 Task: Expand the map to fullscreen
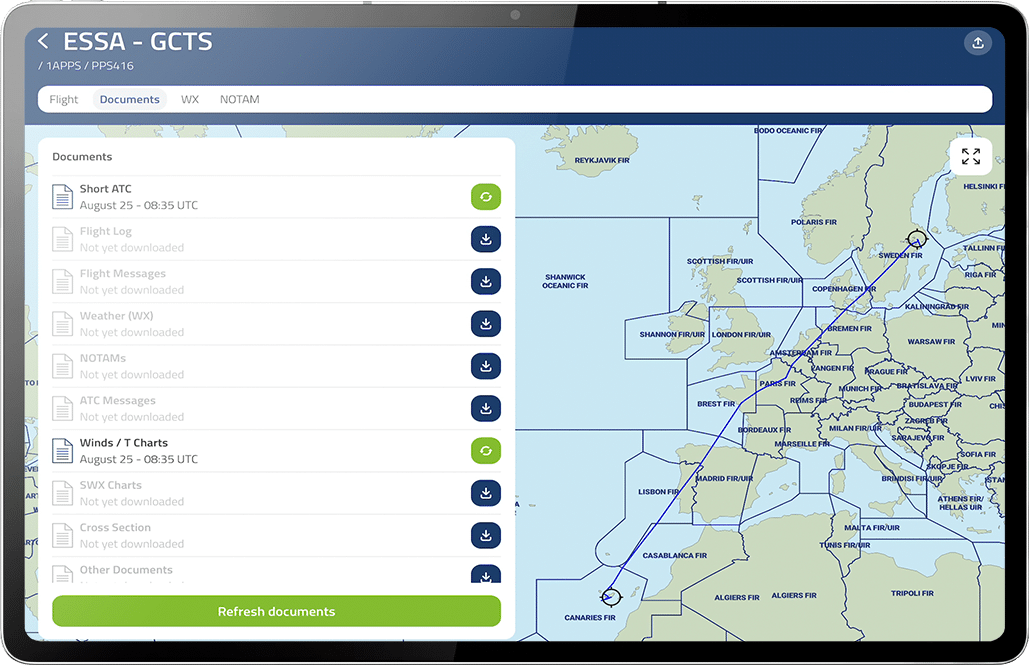point(970,157)
